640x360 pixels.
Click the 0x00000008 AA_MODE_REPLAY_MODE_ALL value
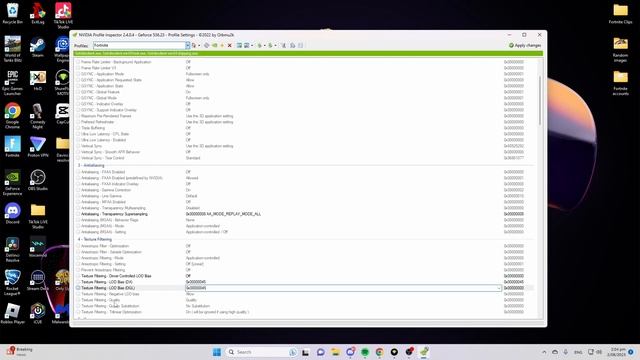coord(223,214)
